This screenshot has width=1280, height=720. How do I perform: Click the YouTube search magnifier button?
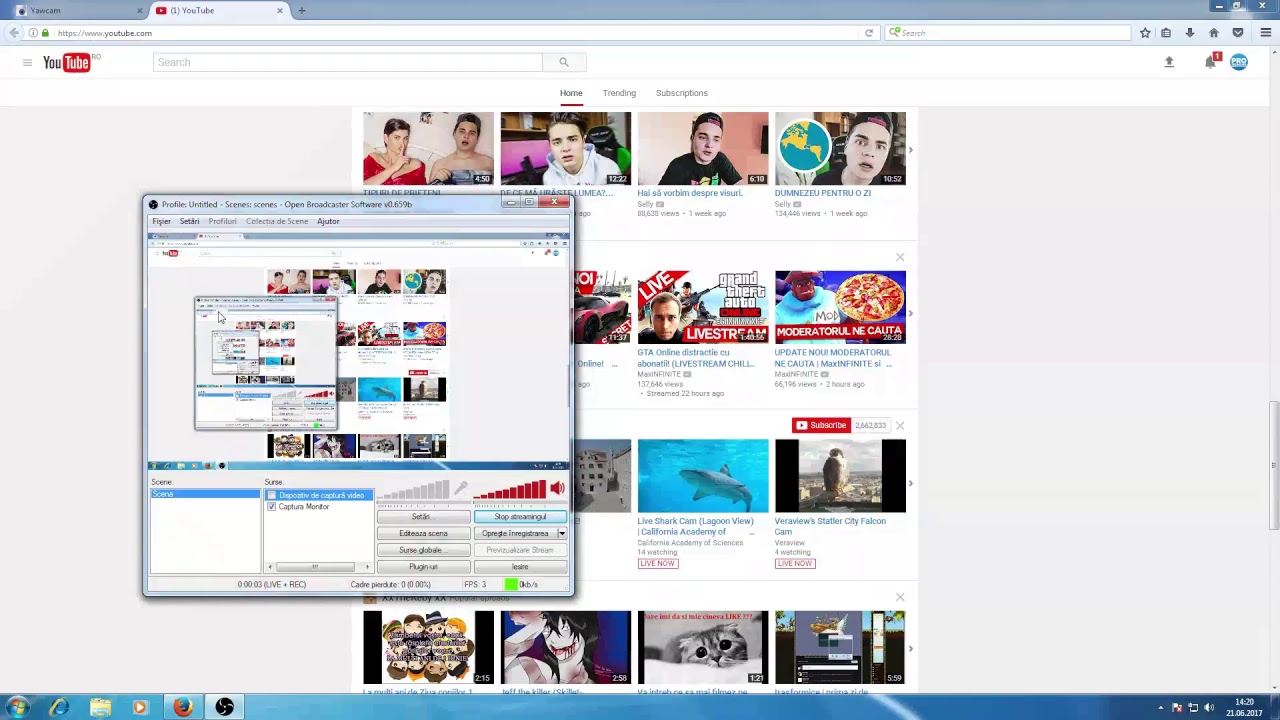click(x=564, y=62)
